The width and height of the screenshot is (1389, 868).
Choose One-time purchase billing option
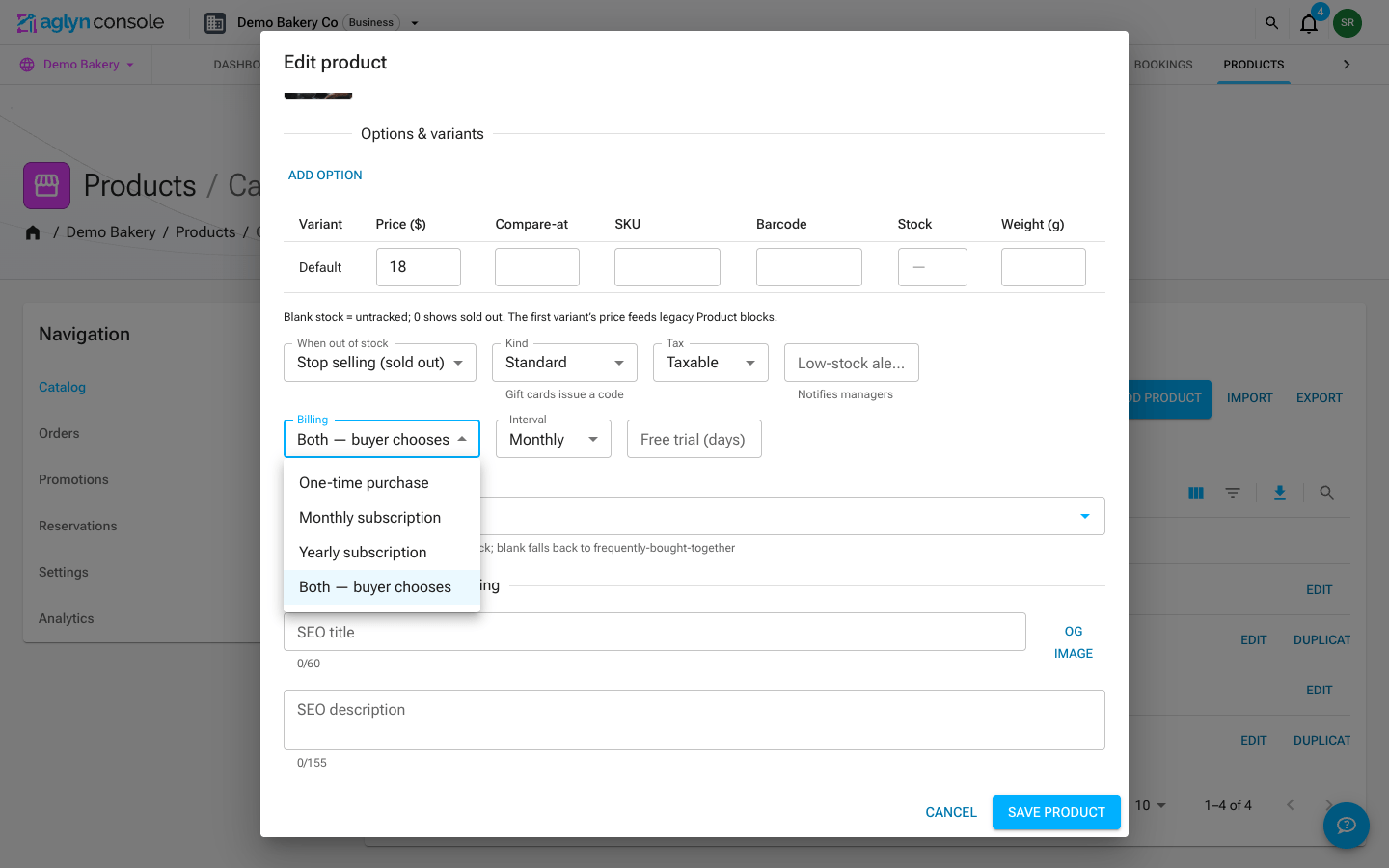[x=382, y=483]
